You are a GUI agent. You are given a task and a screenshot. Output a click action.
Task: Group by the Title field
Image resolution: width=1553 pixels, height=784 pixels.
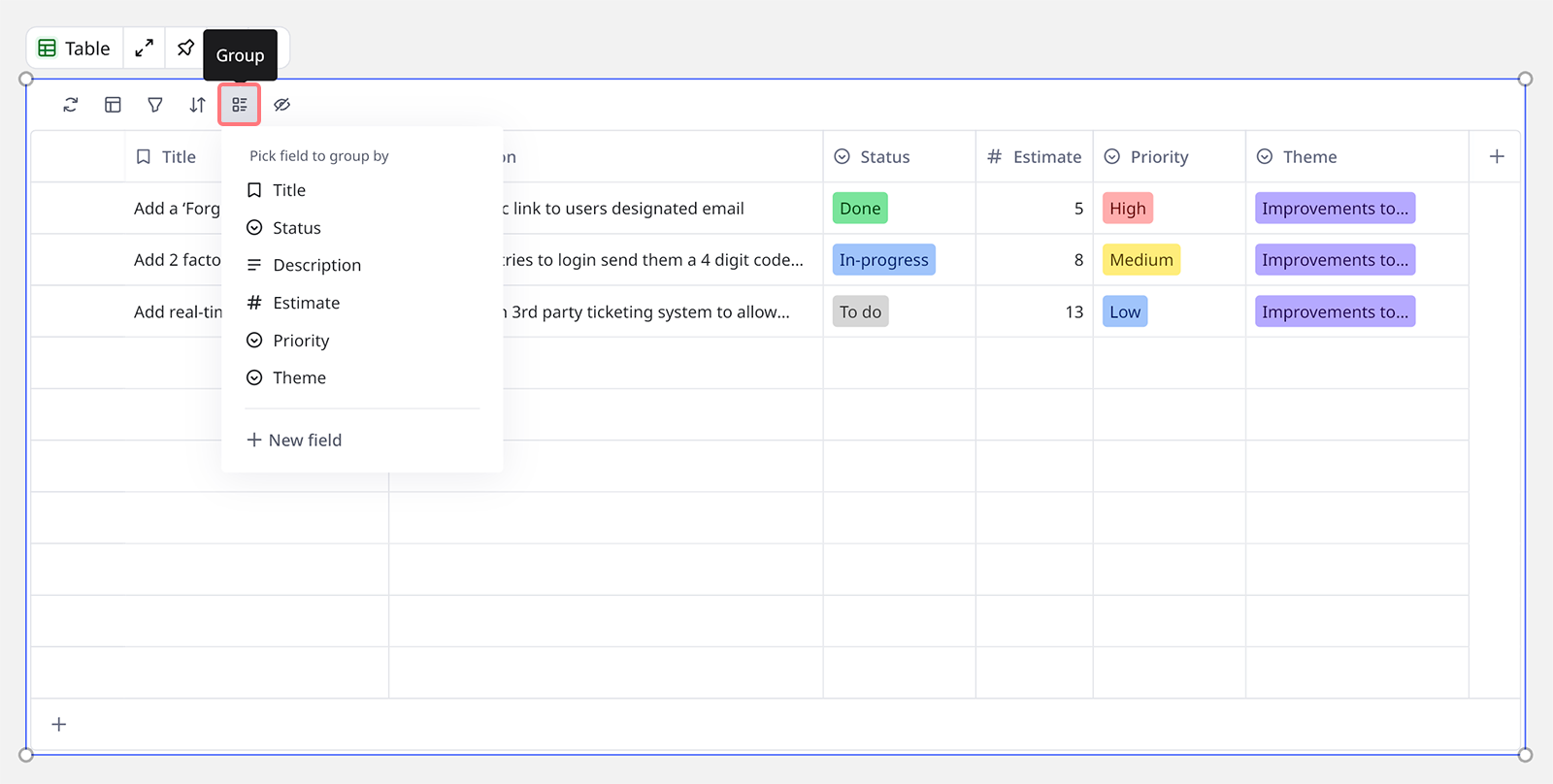pyautogui.click(x=289, y=190)
